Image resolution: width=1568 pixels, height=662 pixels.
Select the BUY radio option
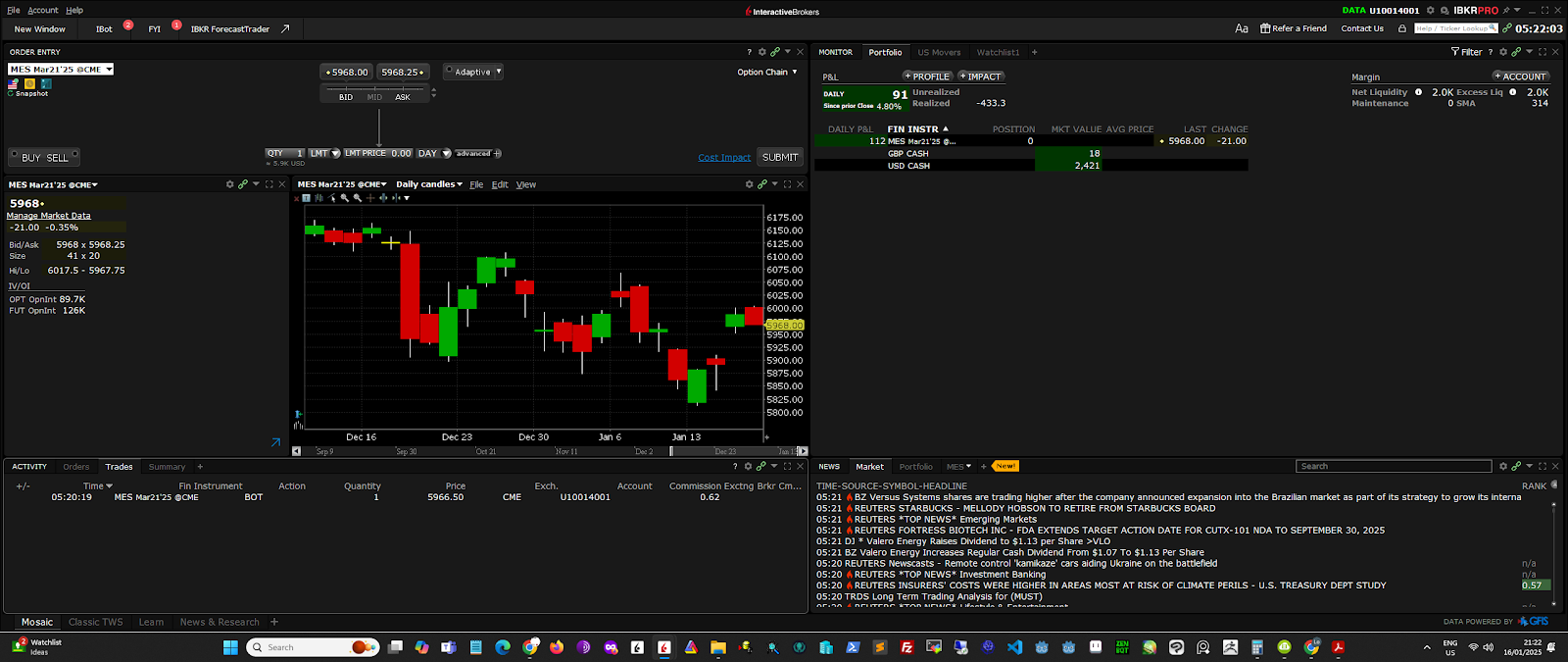[26, 157]
